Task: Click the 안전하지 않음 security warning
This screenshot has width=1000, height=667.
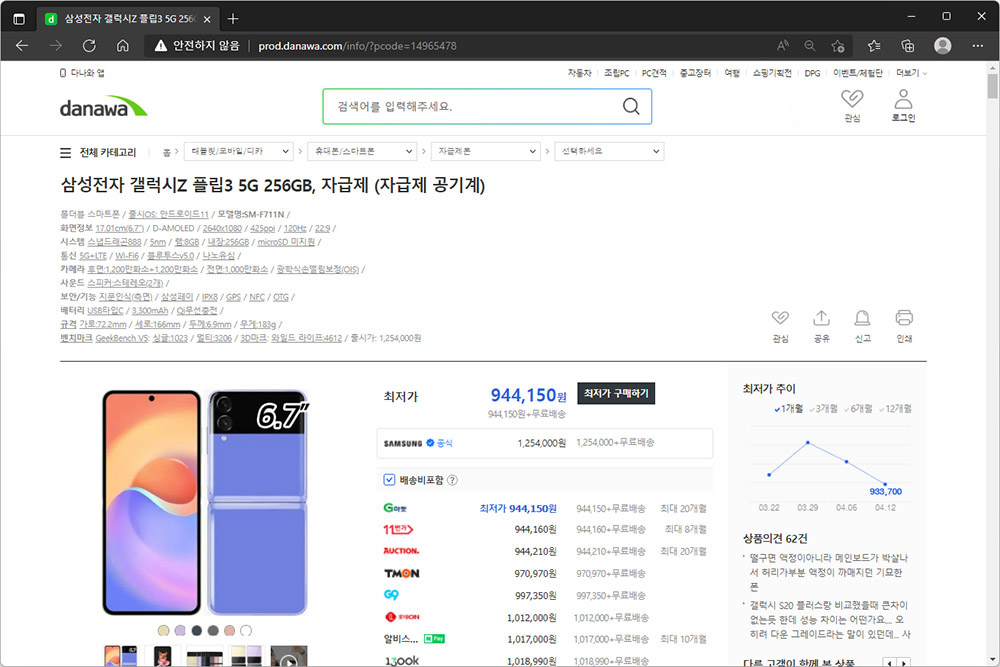Action: point(197,46)
